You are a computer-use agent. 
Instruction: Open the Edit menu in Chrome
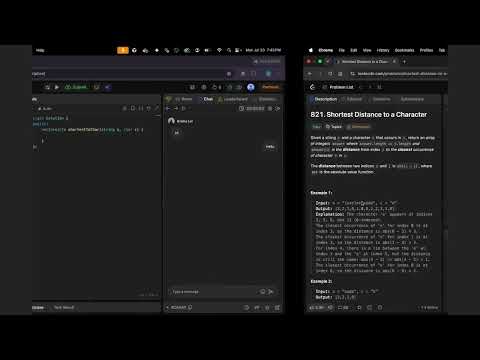point(354,50)
